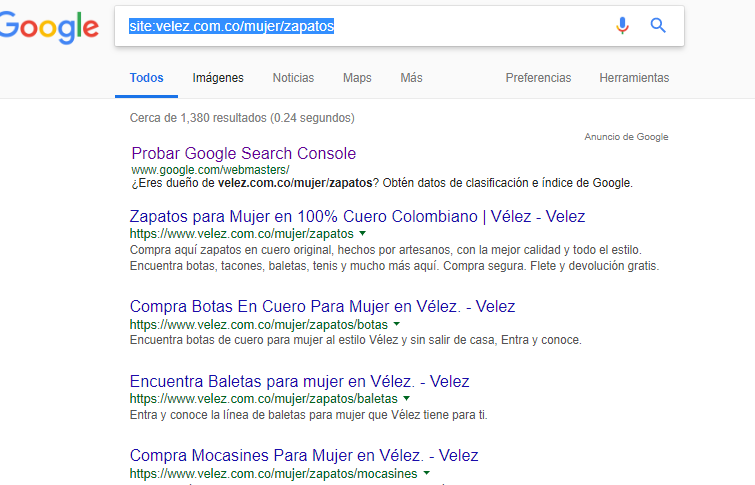Click the https://www.velez.com.co/mujer/zapatos/mocasines URL

coord(273,473)
